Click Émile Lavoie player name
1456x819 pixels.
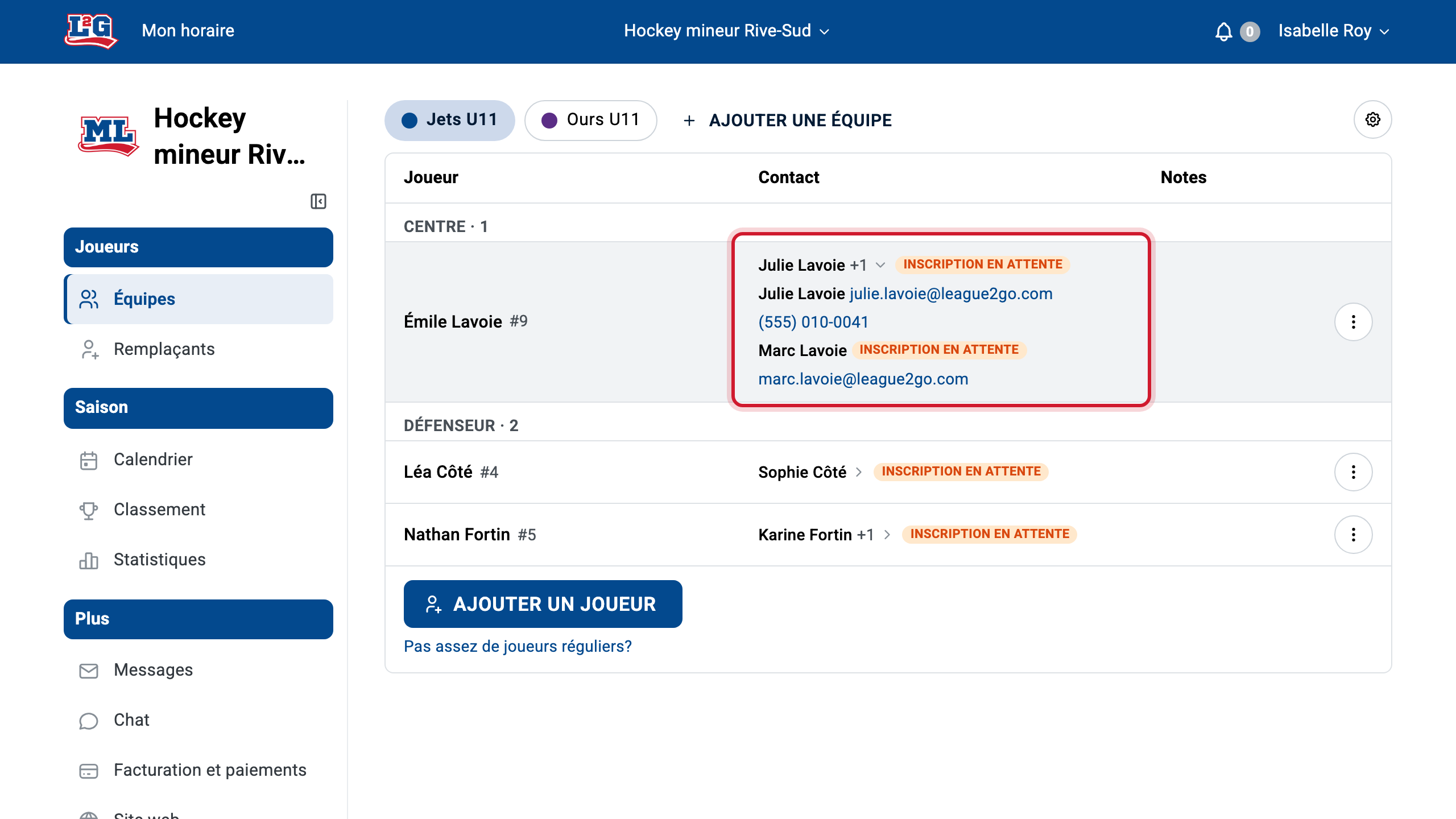[453, 322]
